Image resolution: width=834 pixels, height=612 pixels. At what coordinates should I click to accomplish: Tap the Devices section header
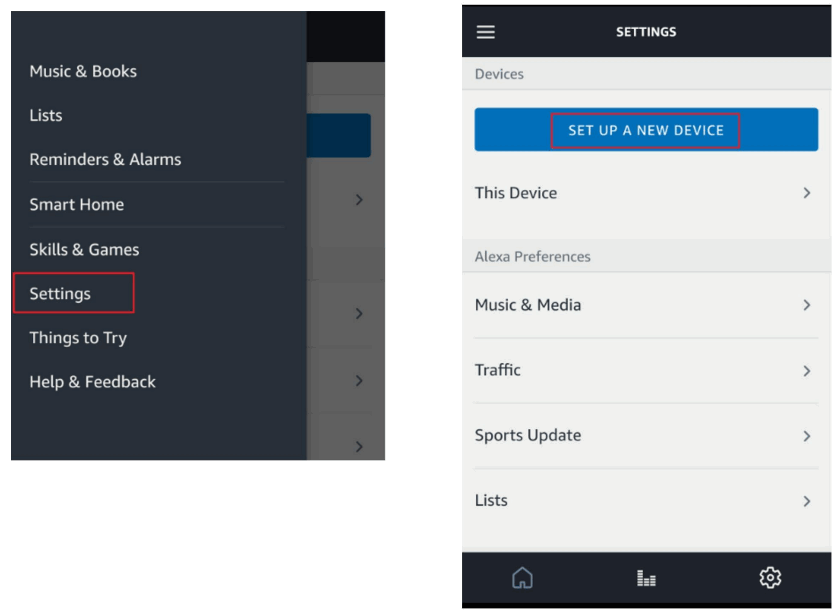tap(499, 73)
